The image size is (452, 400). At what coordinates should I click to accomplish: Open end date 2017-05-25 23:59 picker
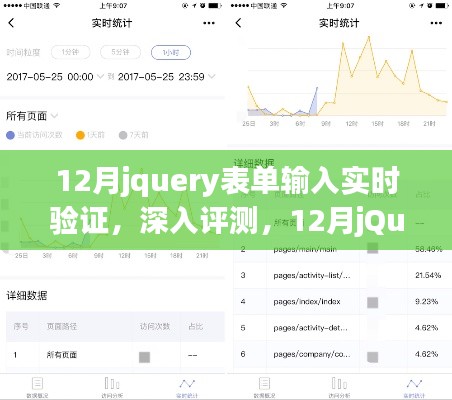[x=166, y=77]
